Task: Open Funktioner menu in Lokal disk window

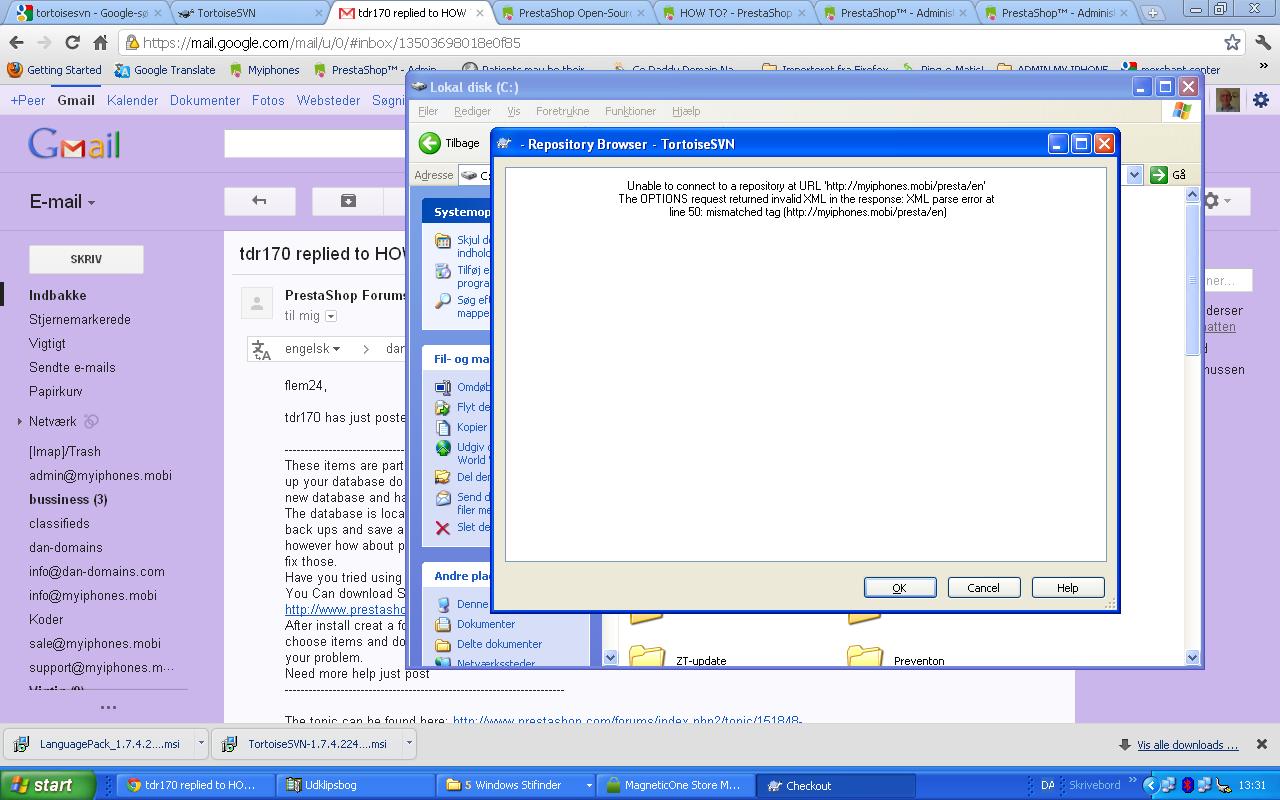Action: click(x=630, y=111)
